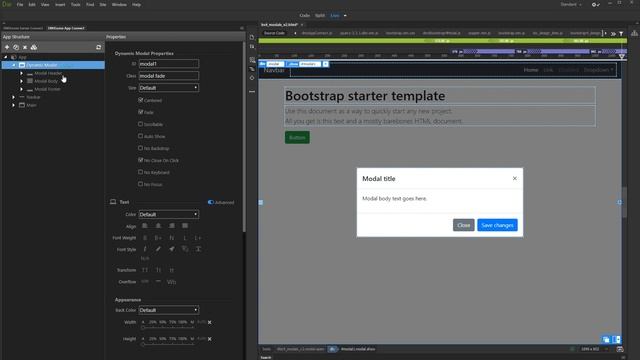Adjust the Height slider track
The height and width of the screenshot is (360, 640).
click(168, 344)
